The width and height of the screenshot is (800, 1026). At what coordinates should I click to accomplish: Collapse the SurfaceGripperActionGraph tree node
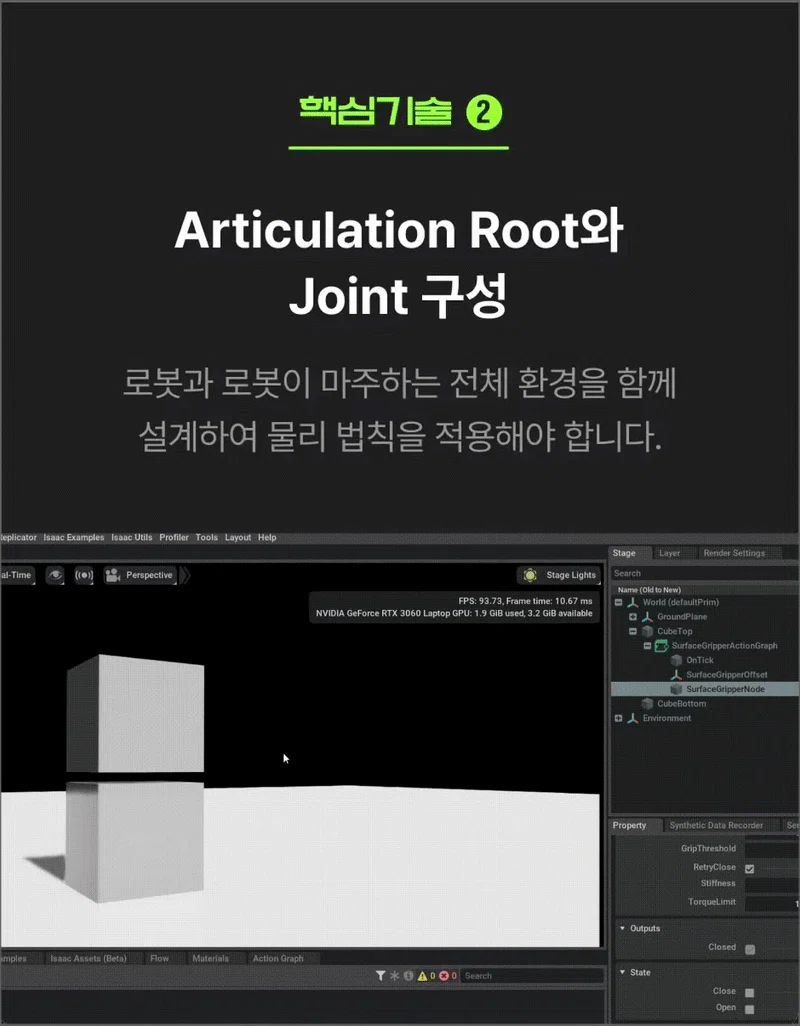click(648, 645)
